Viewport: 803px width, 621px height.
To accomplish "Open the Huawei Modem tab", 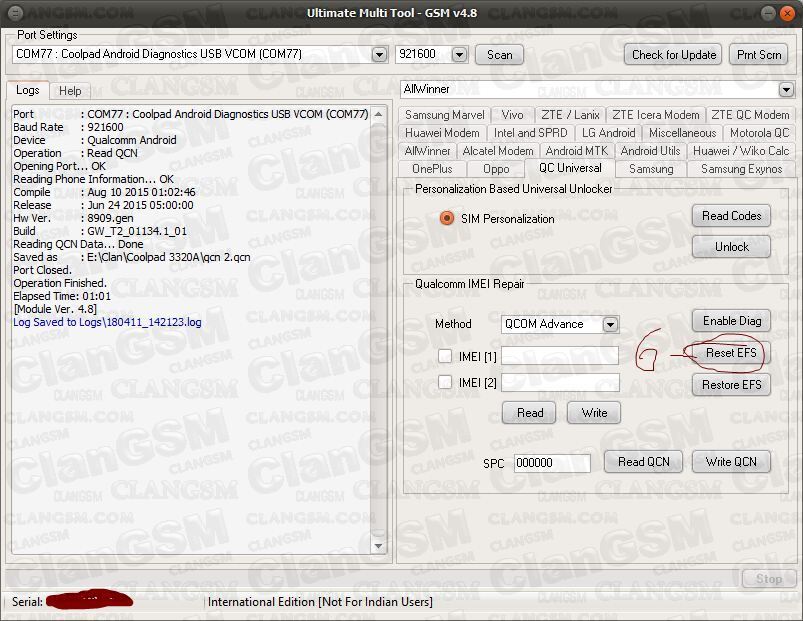I will (442, 133).
